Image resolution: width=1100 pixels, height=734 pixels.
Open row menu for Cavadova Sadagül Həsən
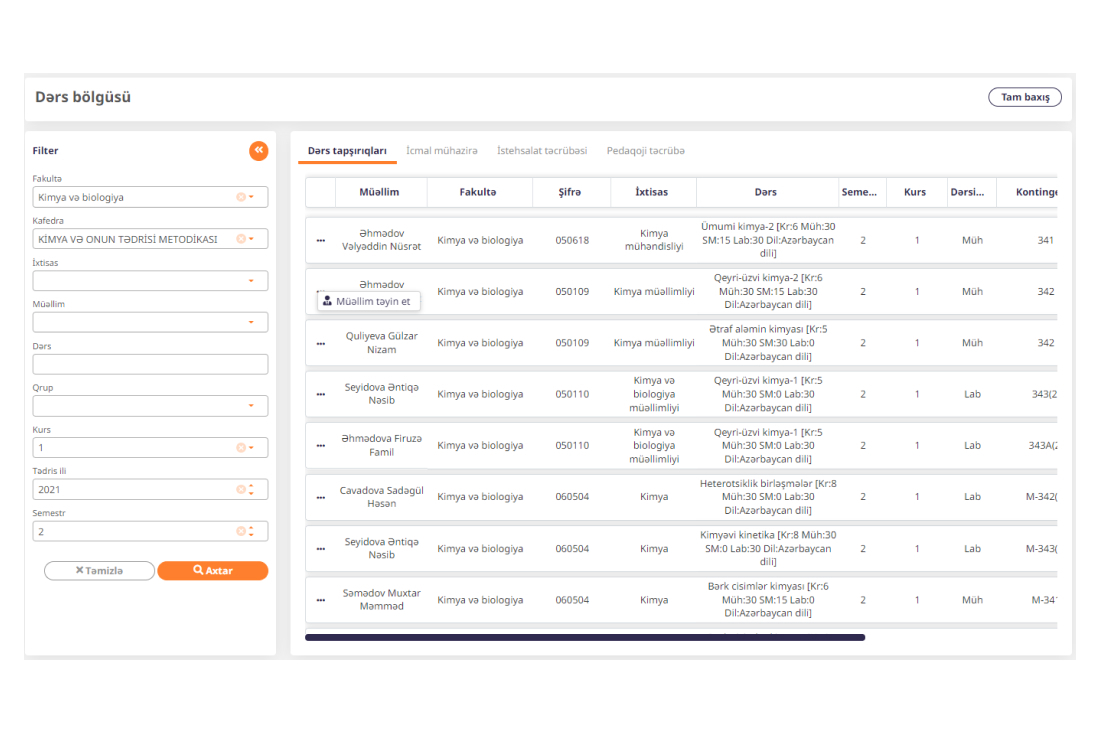(321, 497)
